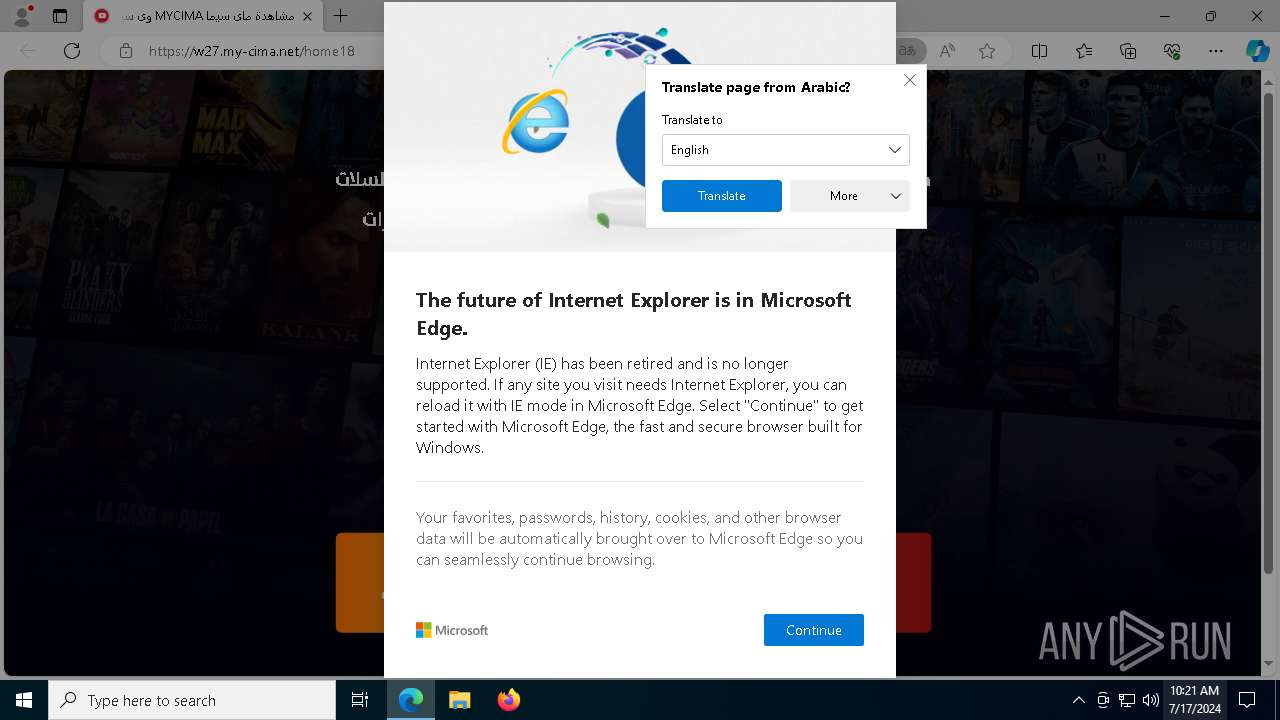
Task: Click Continue in the Edge dialog
Action: click(x=814, y=630)
